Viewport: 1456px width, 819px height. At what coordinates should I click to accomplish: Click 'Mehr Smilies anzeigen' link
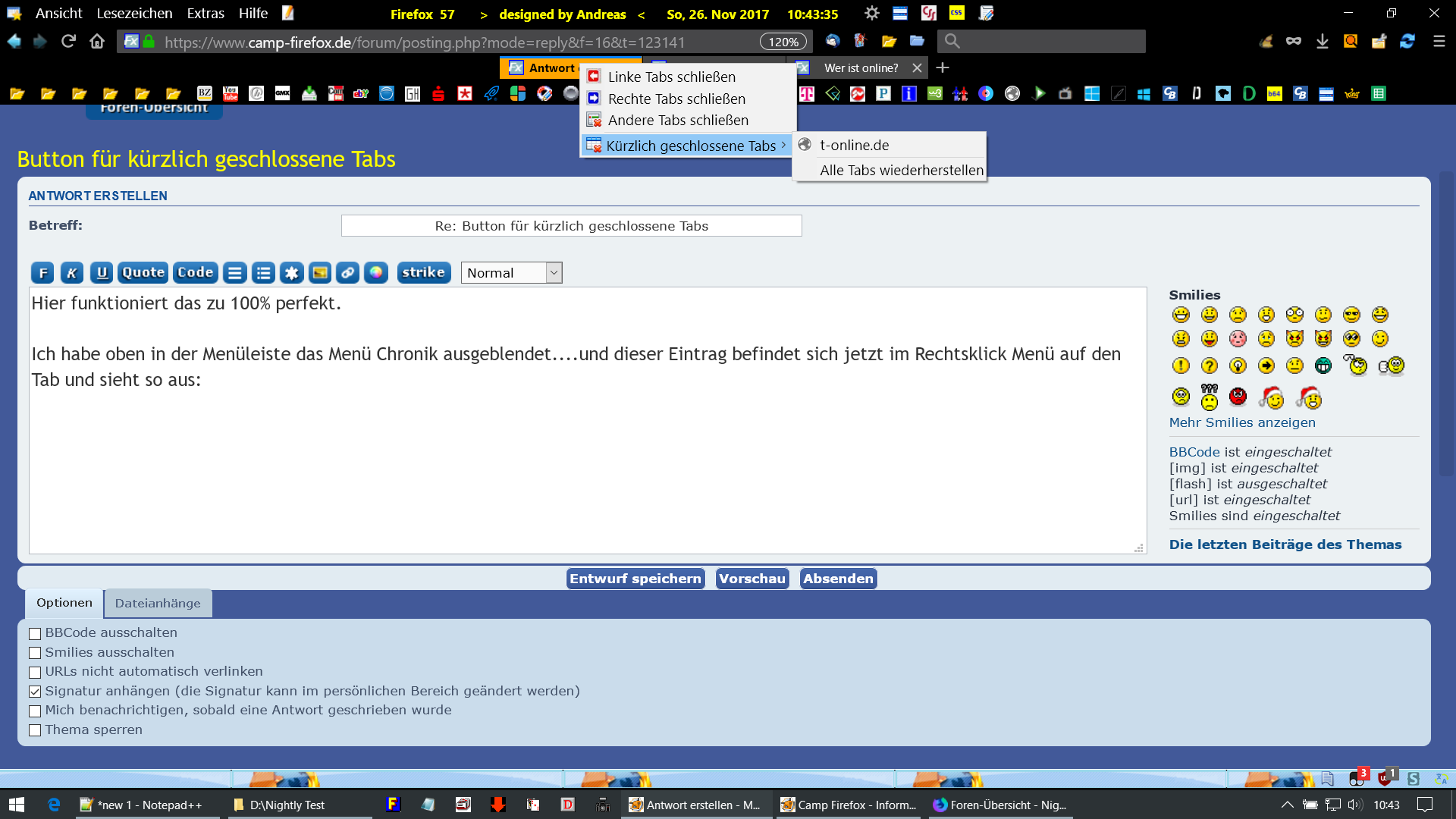point(1242,423)
